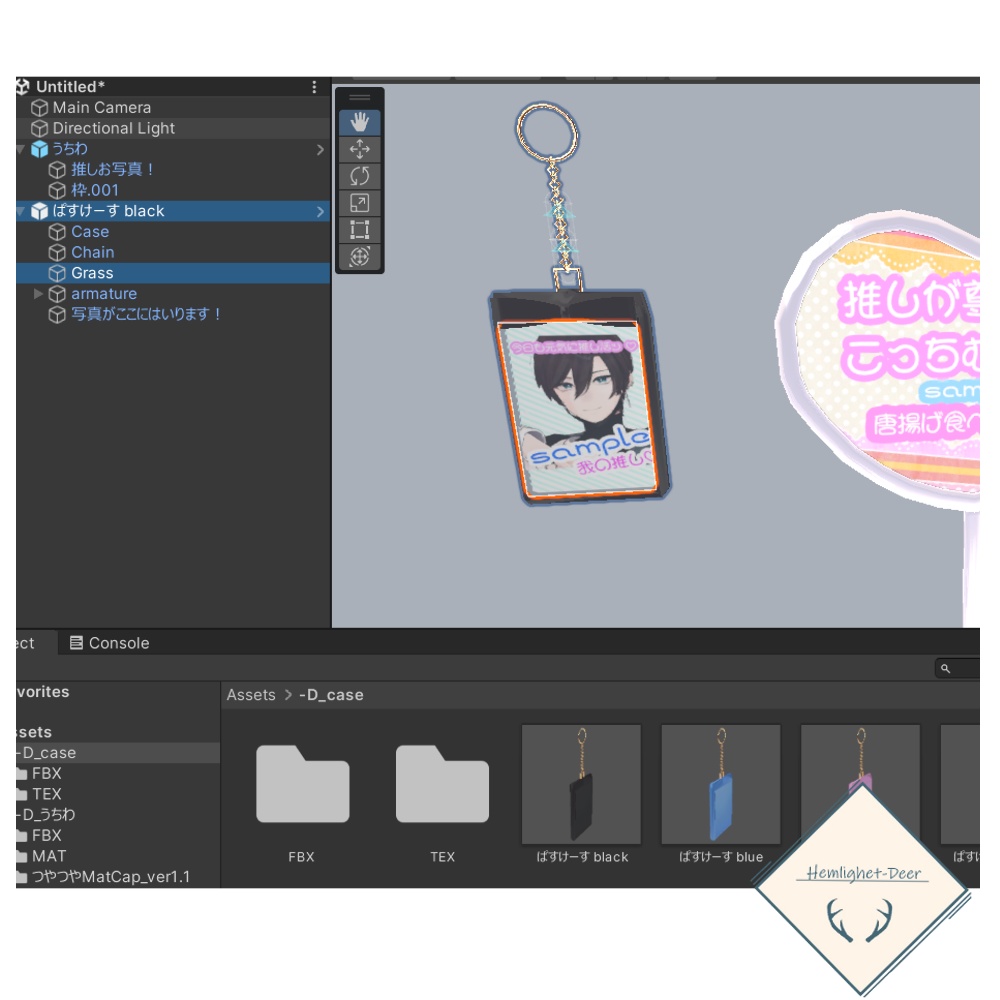Select the Hand view tool

click(x=360, y=122)
